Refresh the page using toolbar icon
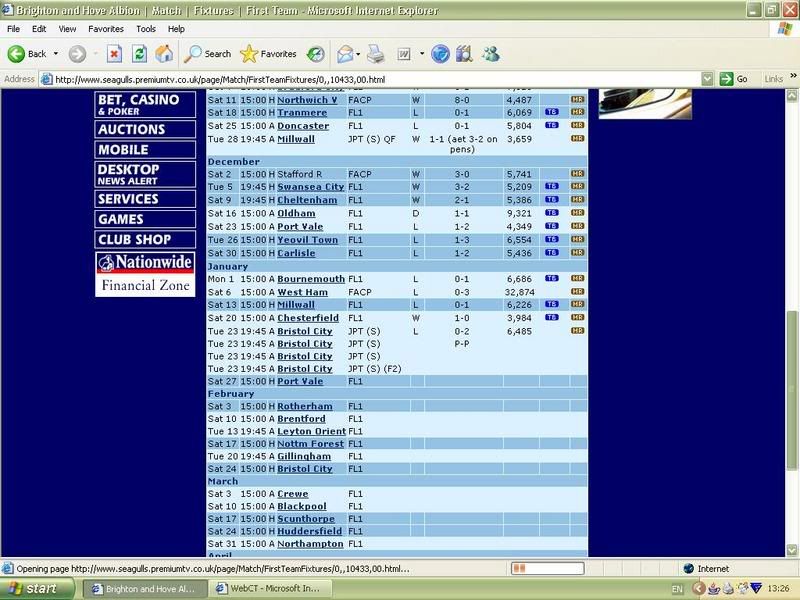The width and height of the screenshot is (800, 600). (139, 54)
